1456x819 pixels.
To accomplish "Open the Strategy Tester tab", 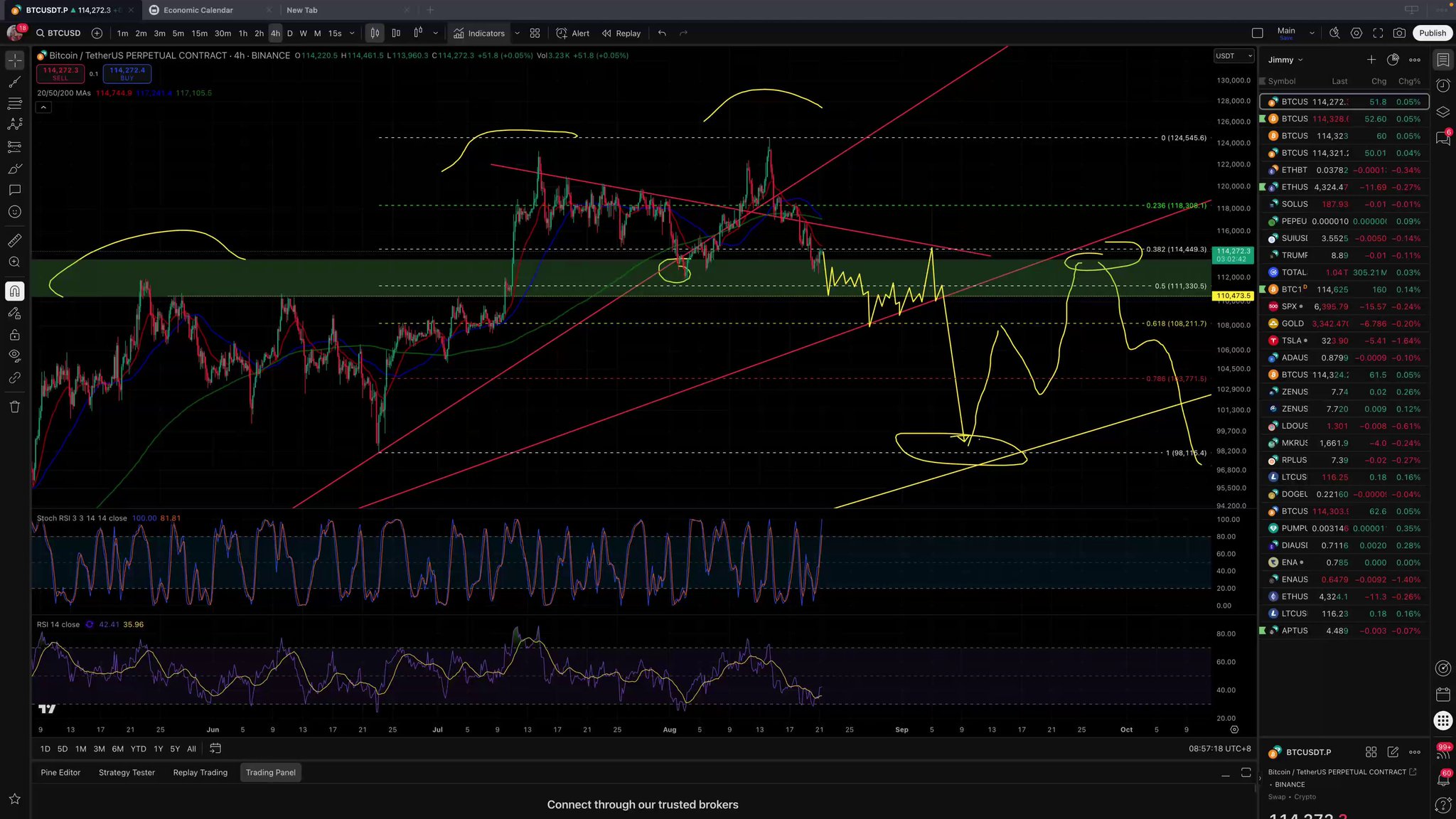I will tap(127, 773).
